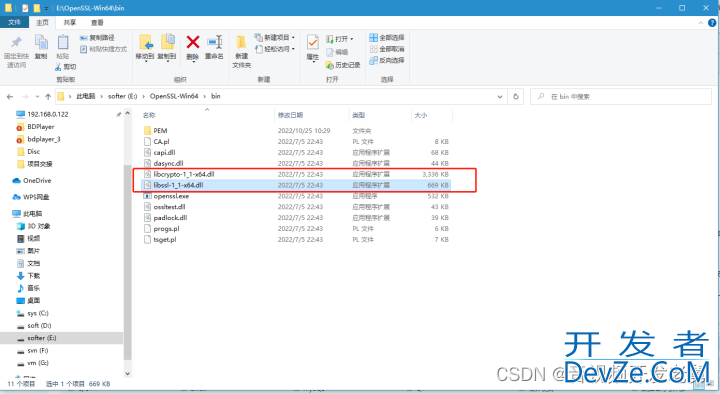Click the Forward navigation arrow
The width and height of the screenshot is (720, 394).
pos(25,96)
